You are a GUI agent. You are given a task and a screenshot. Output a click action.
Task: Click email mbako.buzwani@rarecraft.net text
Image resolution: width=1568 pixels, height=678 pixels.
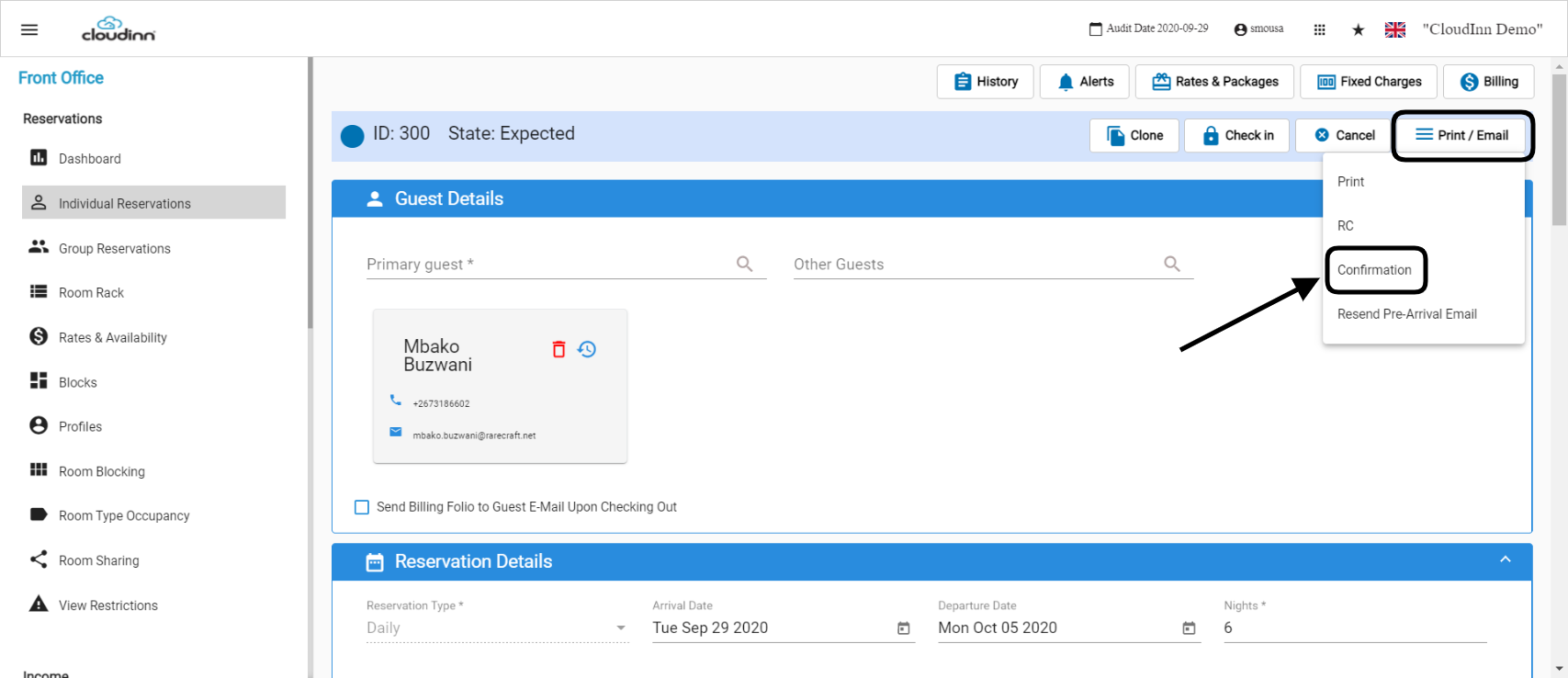474,435
